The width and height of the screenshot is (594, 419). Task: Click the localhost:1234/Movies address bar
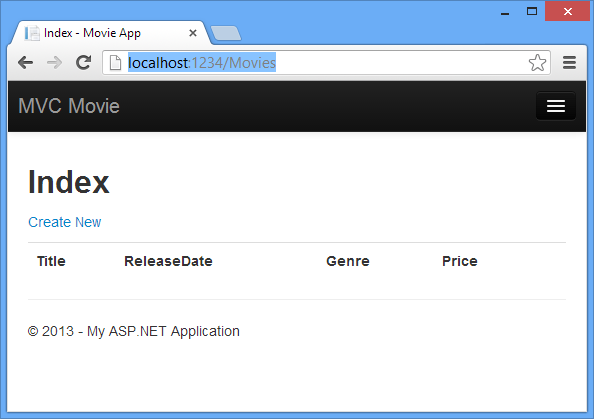[x=326, y=63]
